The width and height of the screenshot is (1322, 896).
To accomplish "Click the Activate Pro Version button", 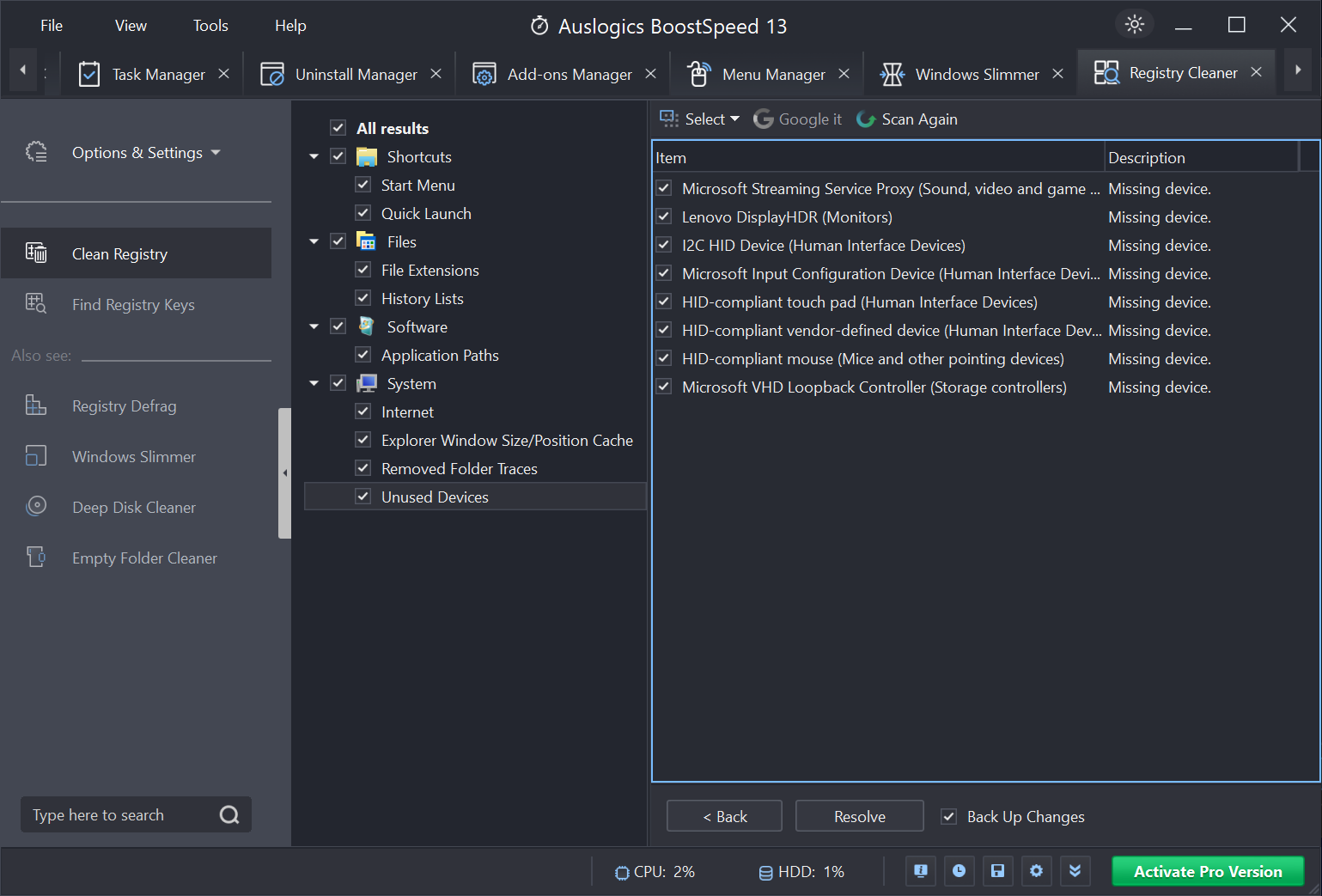I will click(1208, 871).
